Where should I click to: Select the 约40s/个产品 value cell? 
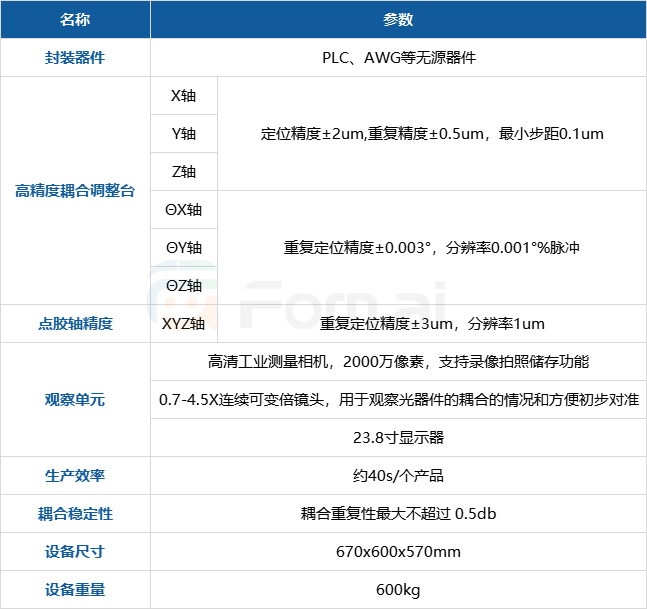tap(398, 475)
